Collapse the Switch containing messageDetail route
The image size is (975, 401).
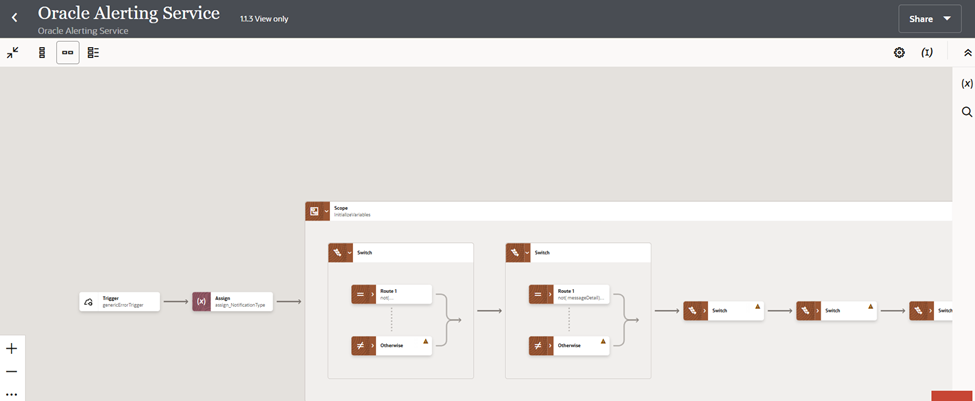click(527, 253)
